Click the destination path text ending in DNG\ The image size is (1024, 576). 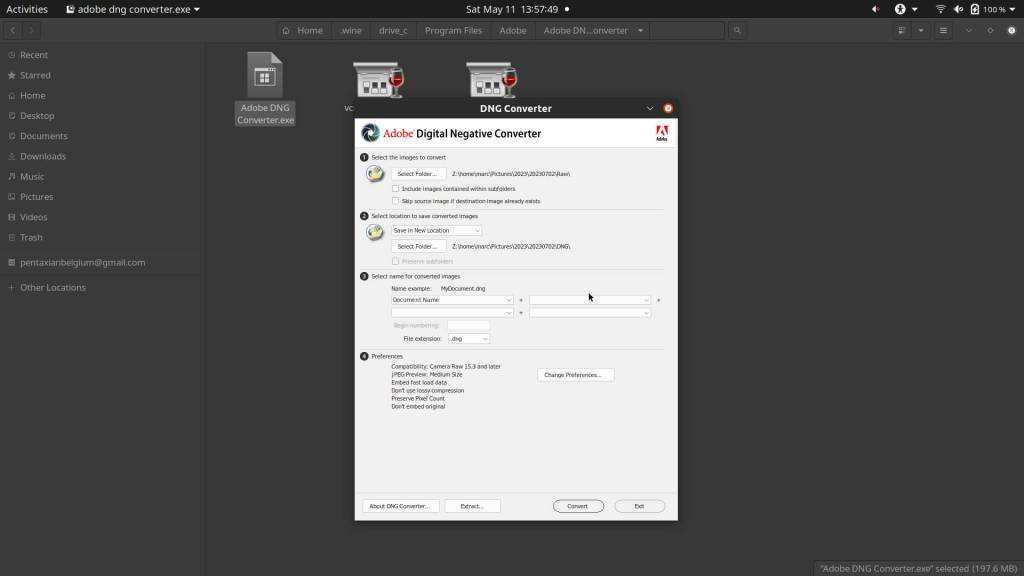click(511, 247)
